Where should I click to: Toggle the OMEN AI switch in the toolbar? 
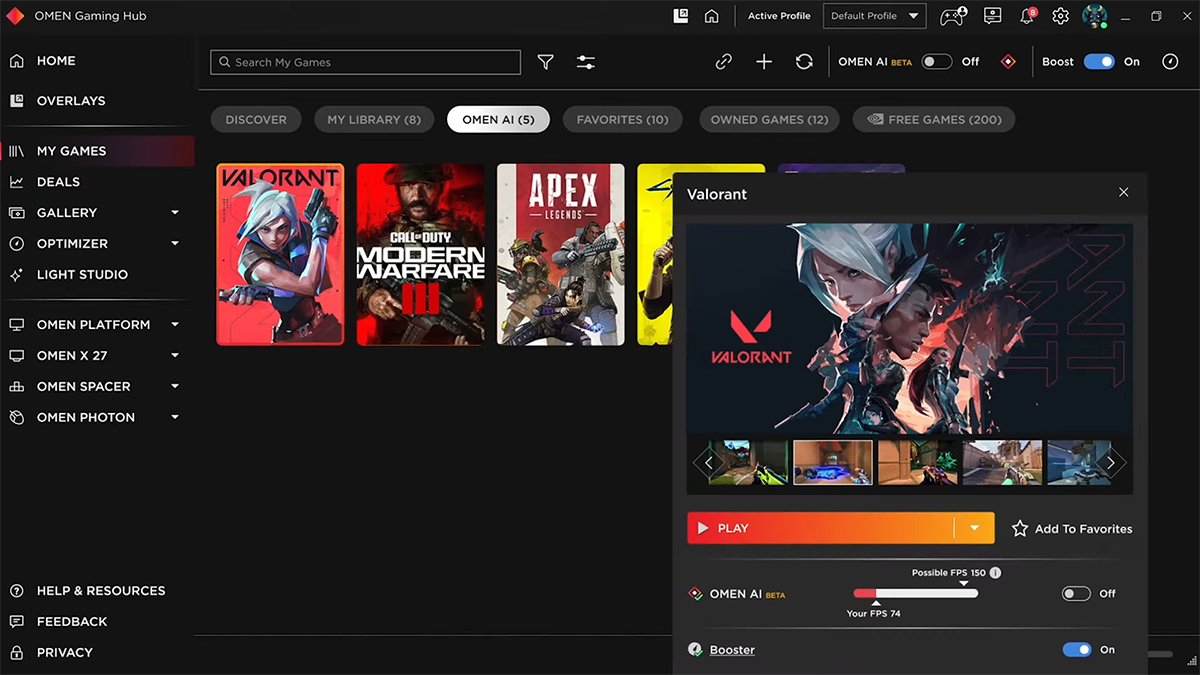pos(937,62)
